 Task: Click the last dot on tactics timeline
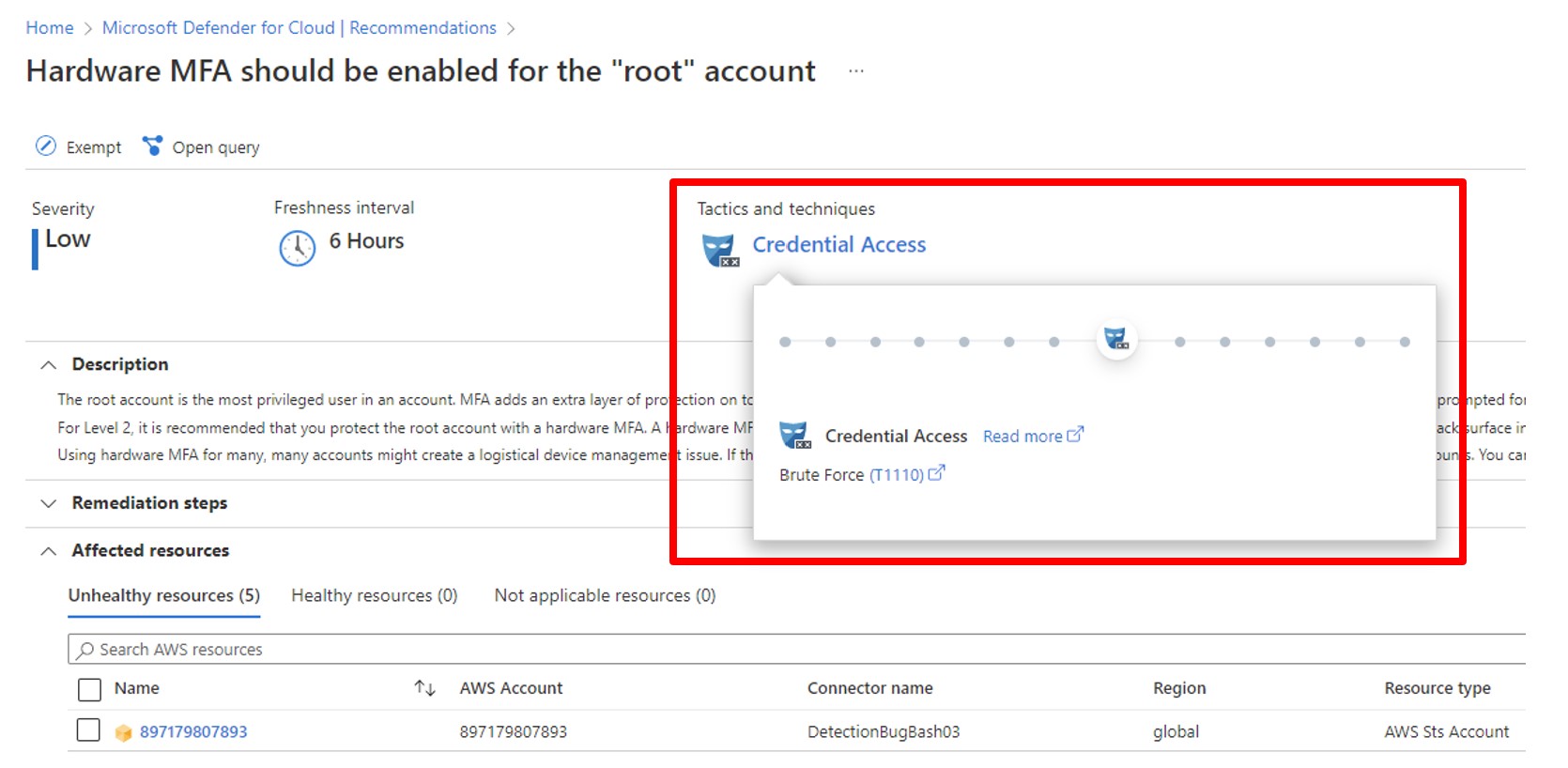[1405, 342]
